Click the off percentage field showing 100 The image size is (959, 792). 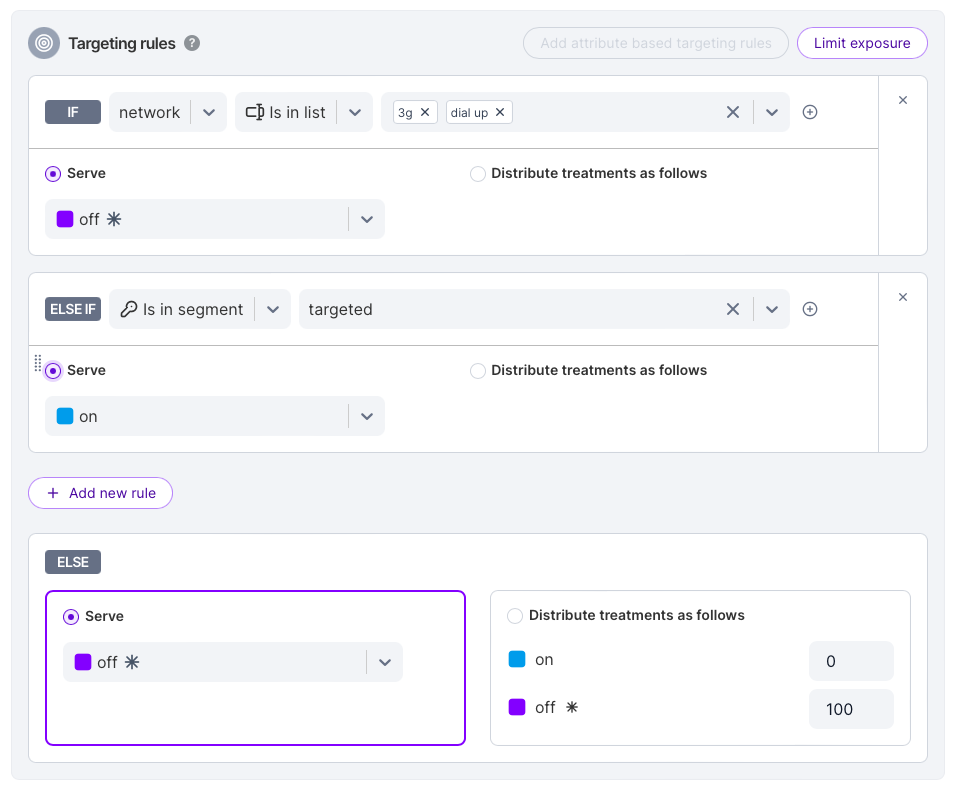pos(850,708)
